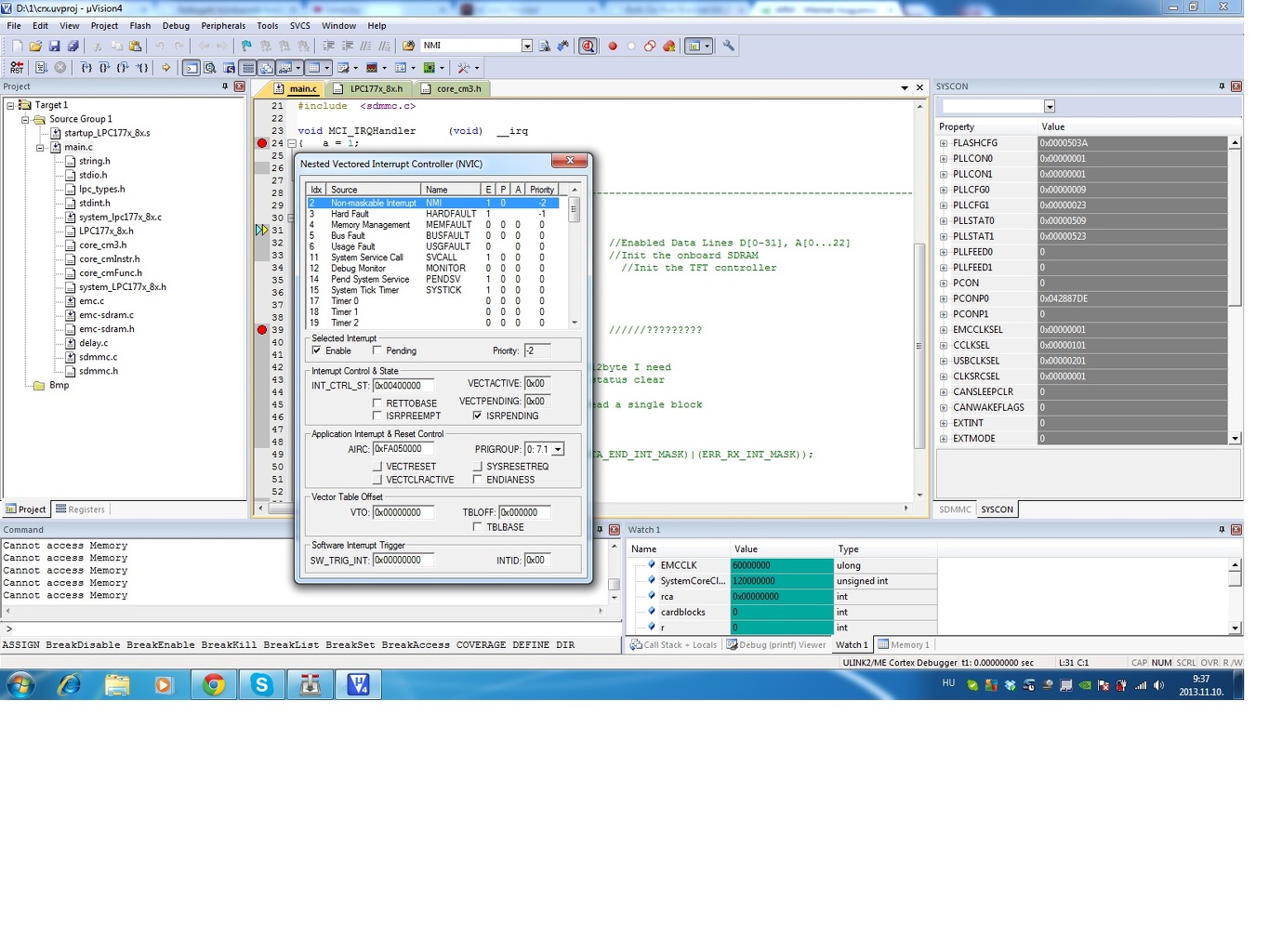Toggle the Disassembly Window toolbar icon

[210, 68]
